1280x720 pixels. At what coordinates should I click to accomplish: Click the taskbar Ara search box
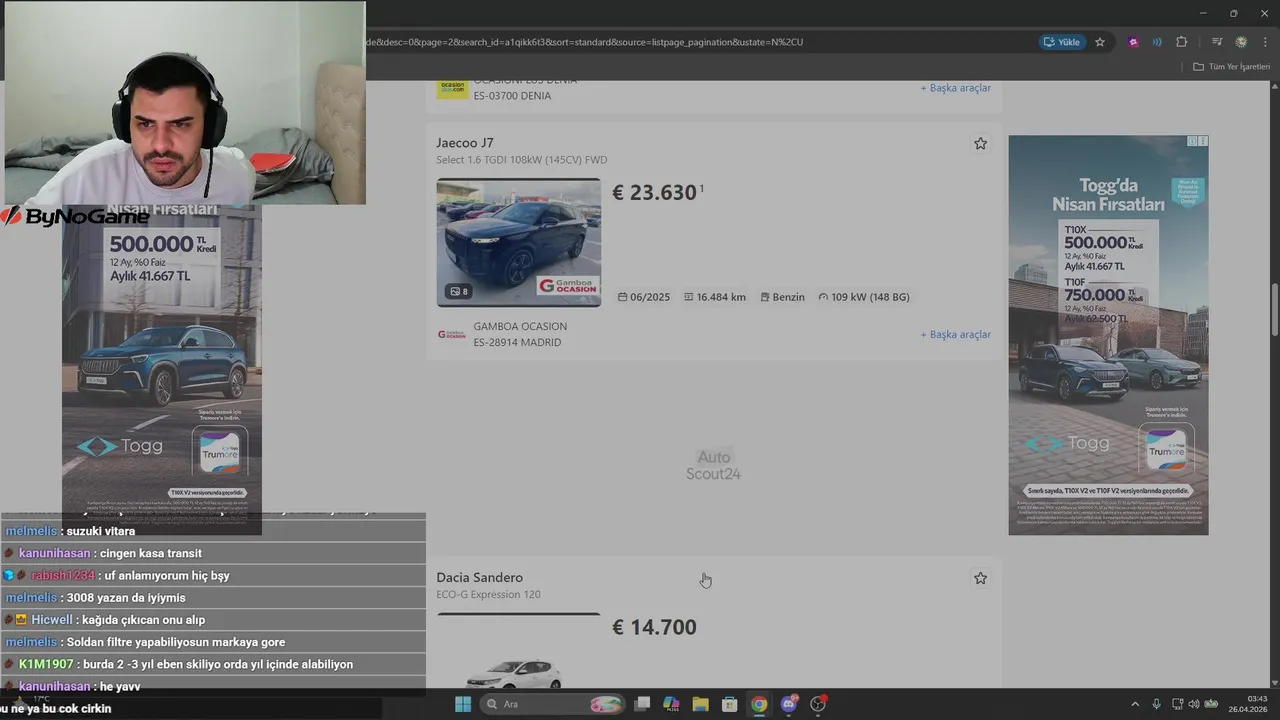point(553,704)
